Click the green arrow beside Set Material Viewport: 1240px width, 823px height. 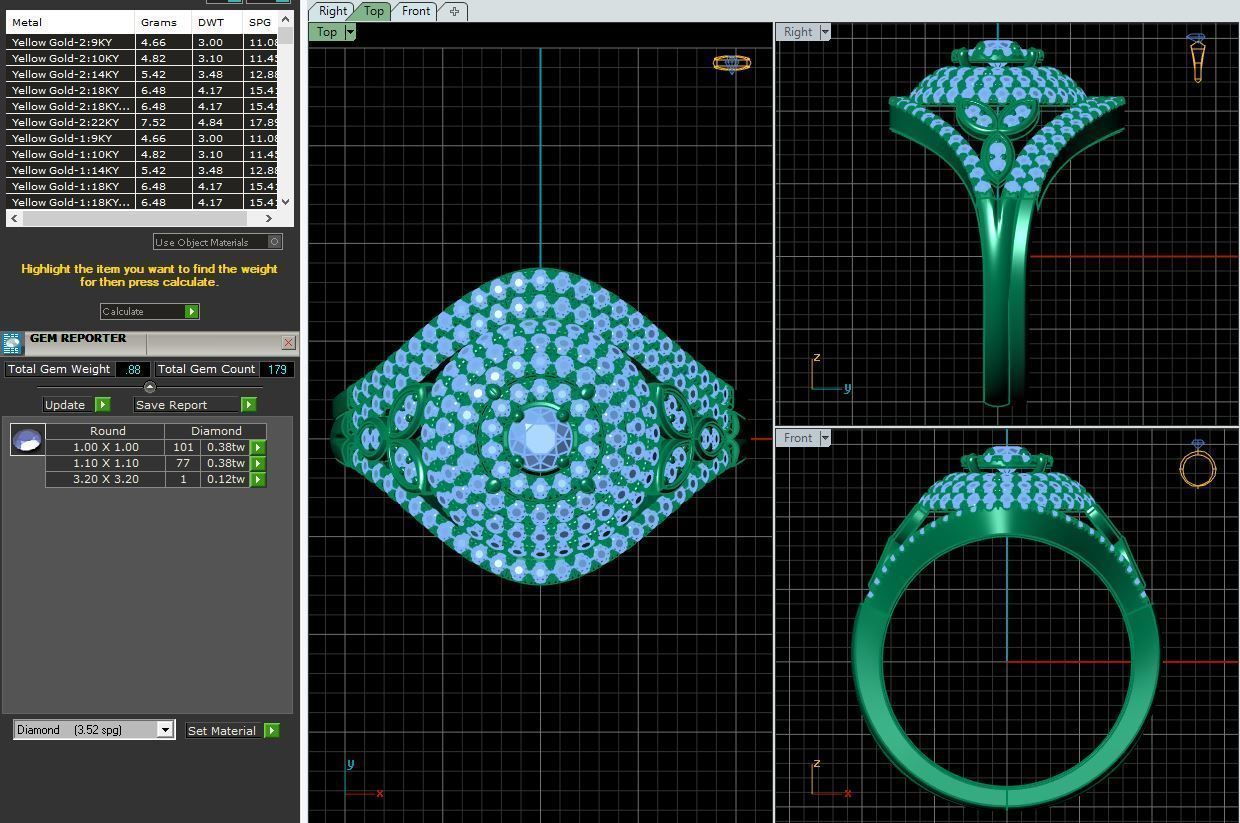tap(272, 731)
